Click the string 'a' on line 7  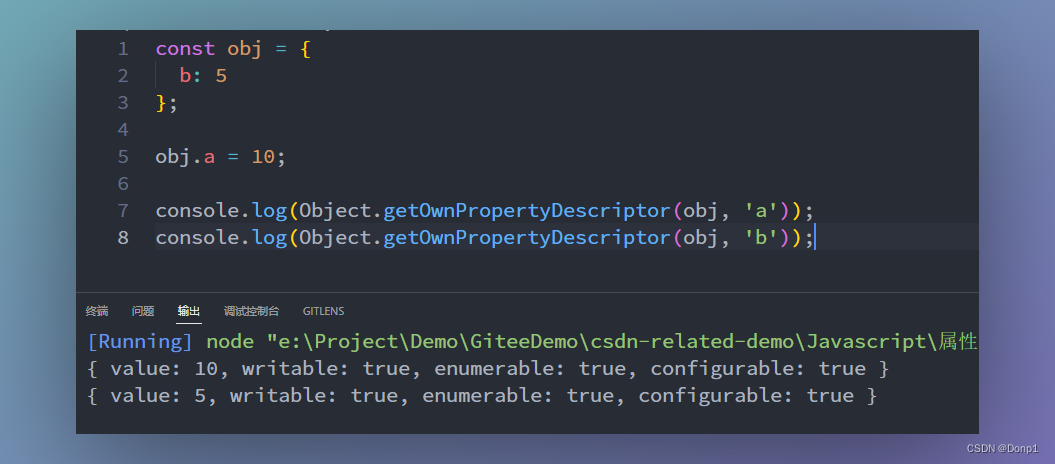pos(762,211)
